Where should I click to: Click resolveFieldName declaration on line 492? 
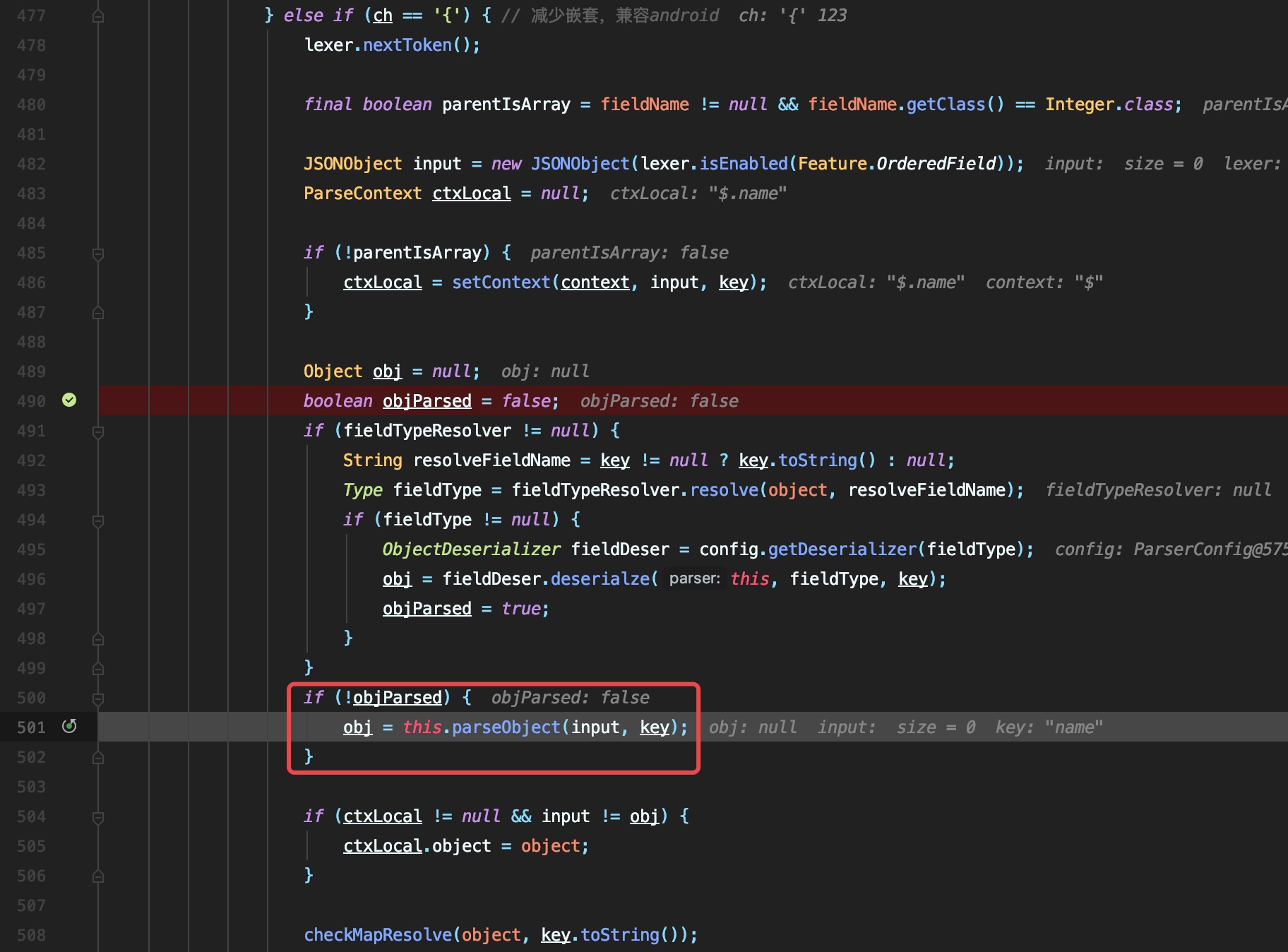491,460
